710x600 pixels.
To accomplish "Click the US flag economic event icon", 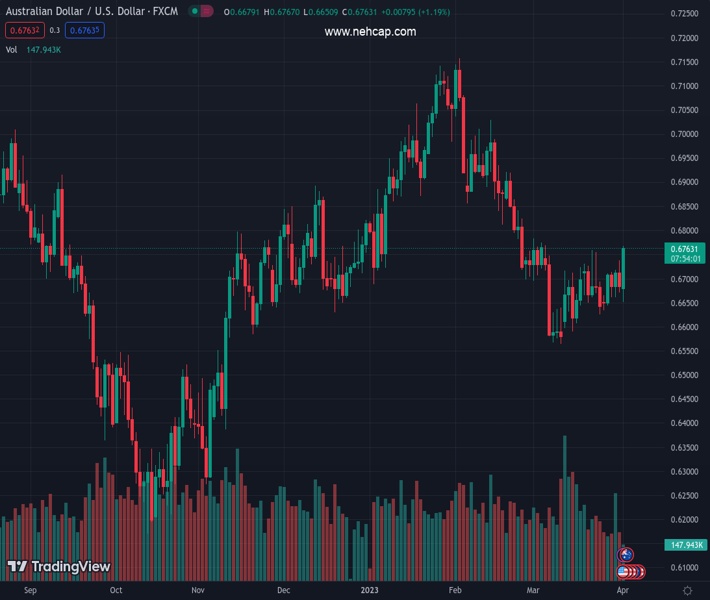I will click(x=624, y=571).
